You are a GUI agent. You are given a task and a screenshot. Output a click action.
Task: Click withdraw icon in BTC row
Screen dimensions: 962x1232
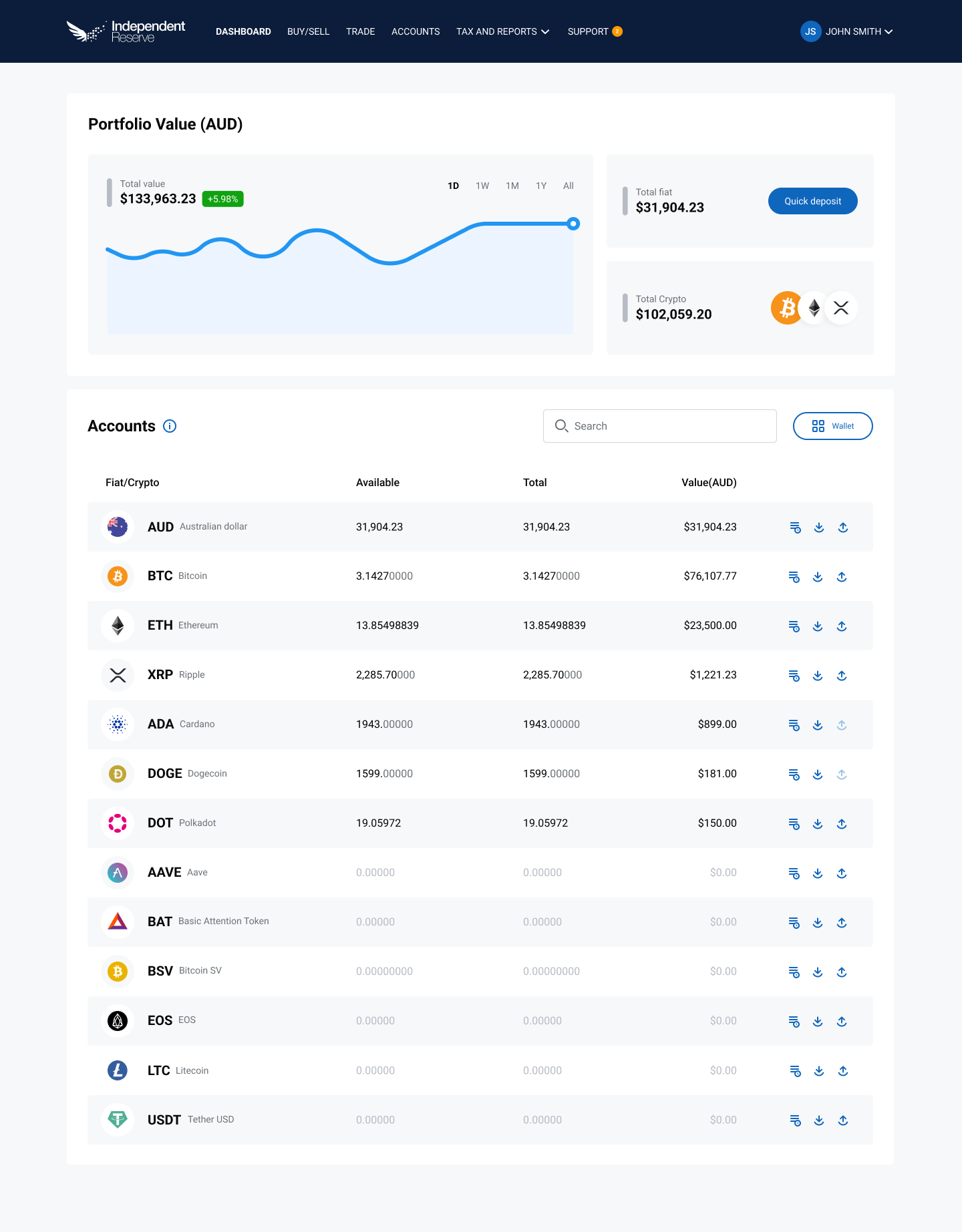842,577
